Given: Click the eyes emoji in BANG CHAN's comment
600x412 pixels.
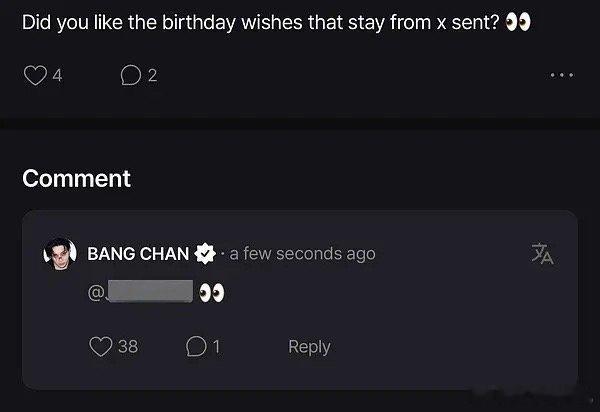Looking at the screenshot, I should click(211, 293).
